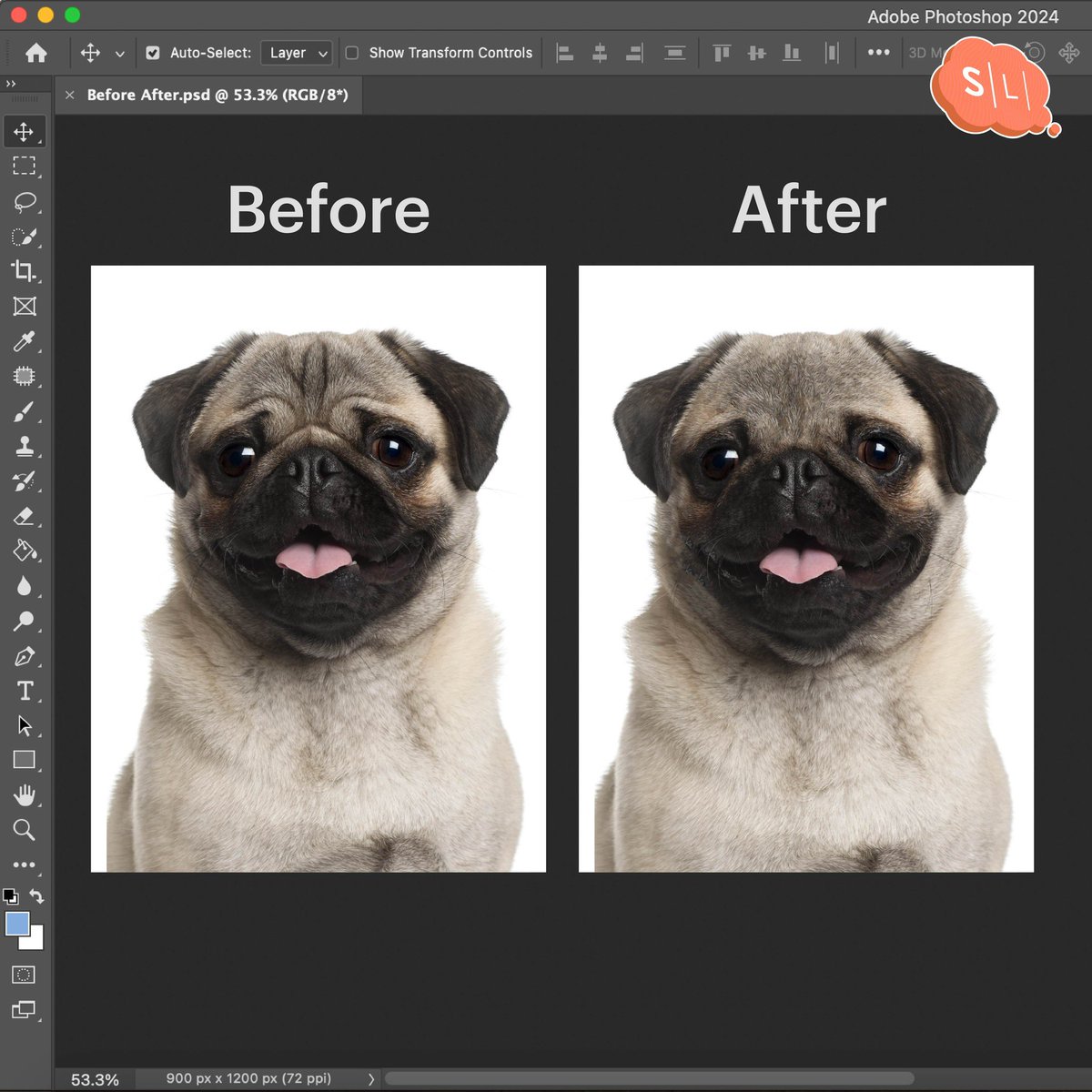1092x1092 pixels.
Task: Pick the Eyedropper tool
Action: coord(25,340)
